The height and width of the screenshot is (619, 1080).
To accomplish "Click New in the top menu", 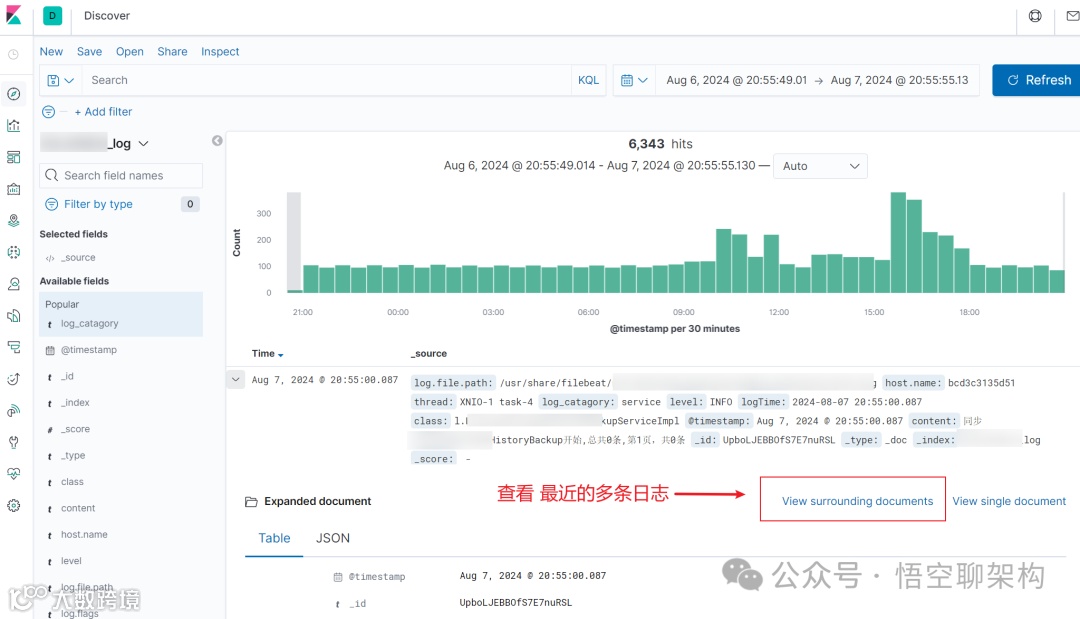I will [x=51, y=52].
